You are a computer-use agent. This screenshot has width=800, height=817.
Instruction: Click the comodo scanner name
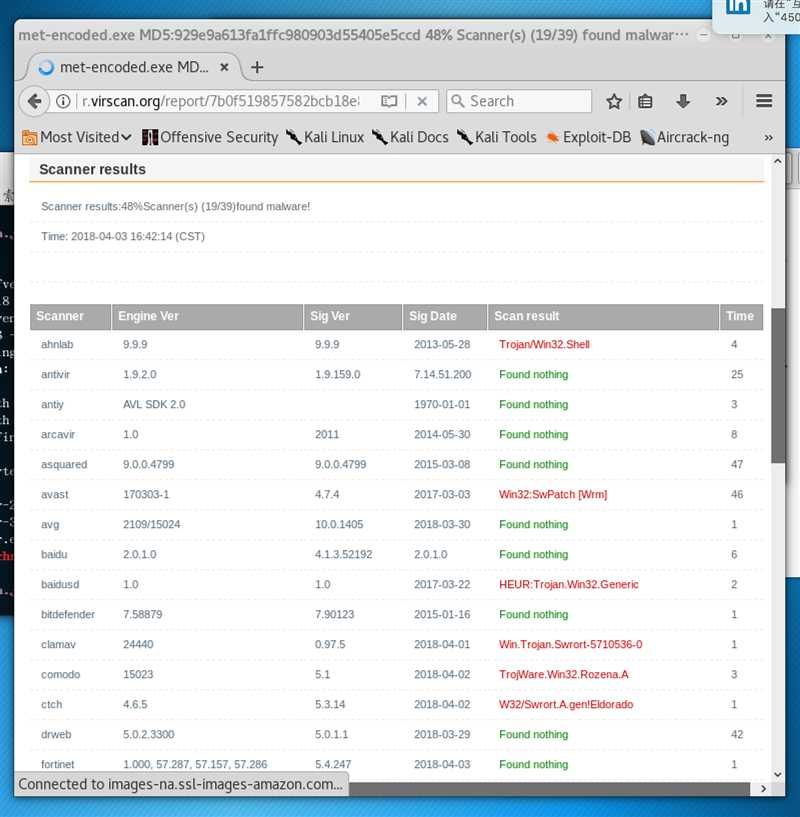[x=60, y=675]
